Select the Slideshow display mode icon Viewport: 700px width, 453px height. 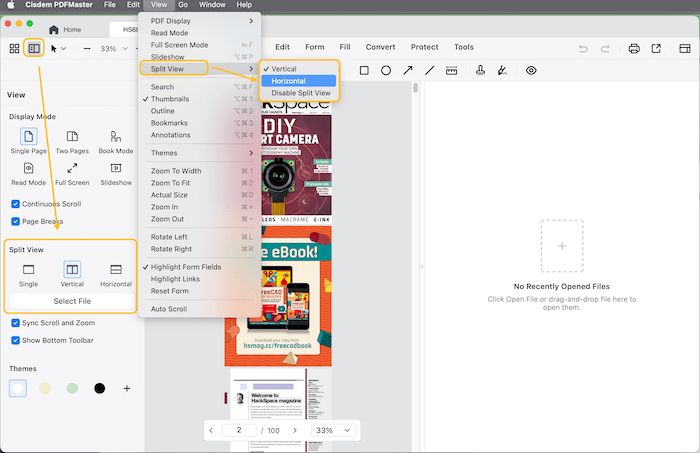[116, 168]
